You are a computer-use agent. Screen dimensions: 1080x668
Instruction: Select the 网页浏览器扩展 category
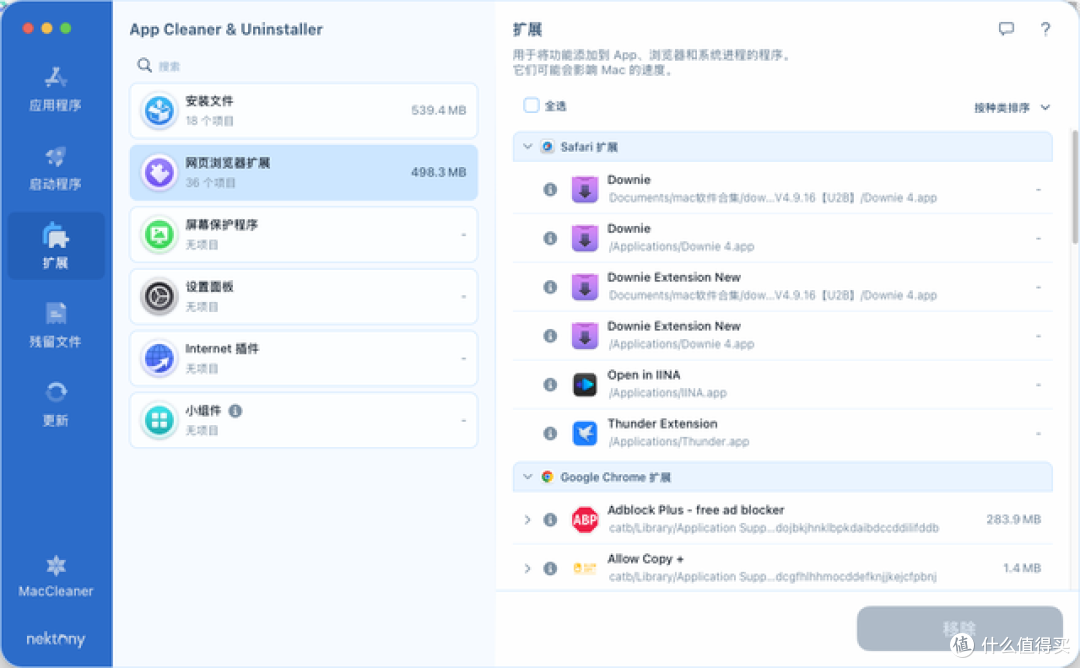point(303,172)
